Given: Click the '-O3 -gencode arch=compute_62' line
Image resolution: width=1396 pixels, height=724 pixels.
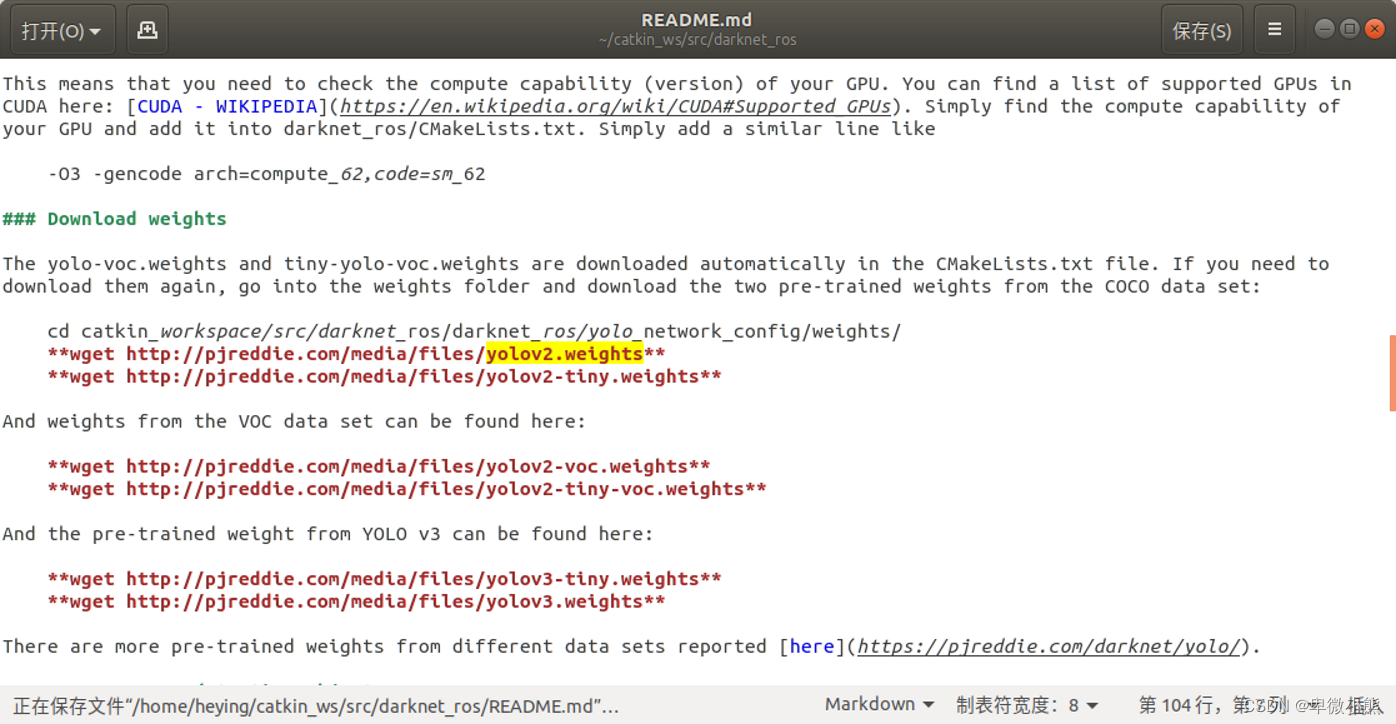Looking at the screenshot, I should pyautogui.click(x=266, y=174).
